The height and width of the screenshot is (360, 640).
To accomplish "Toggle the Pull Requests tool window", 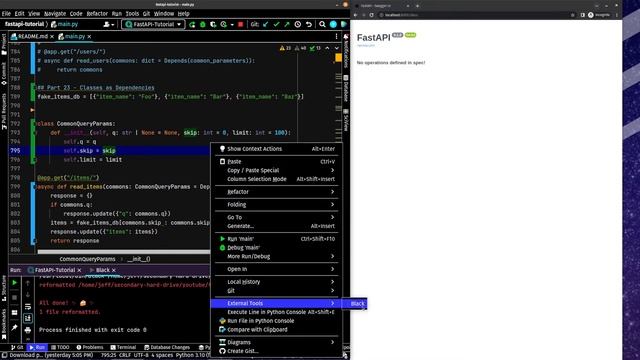I will [x=4, y=111].
